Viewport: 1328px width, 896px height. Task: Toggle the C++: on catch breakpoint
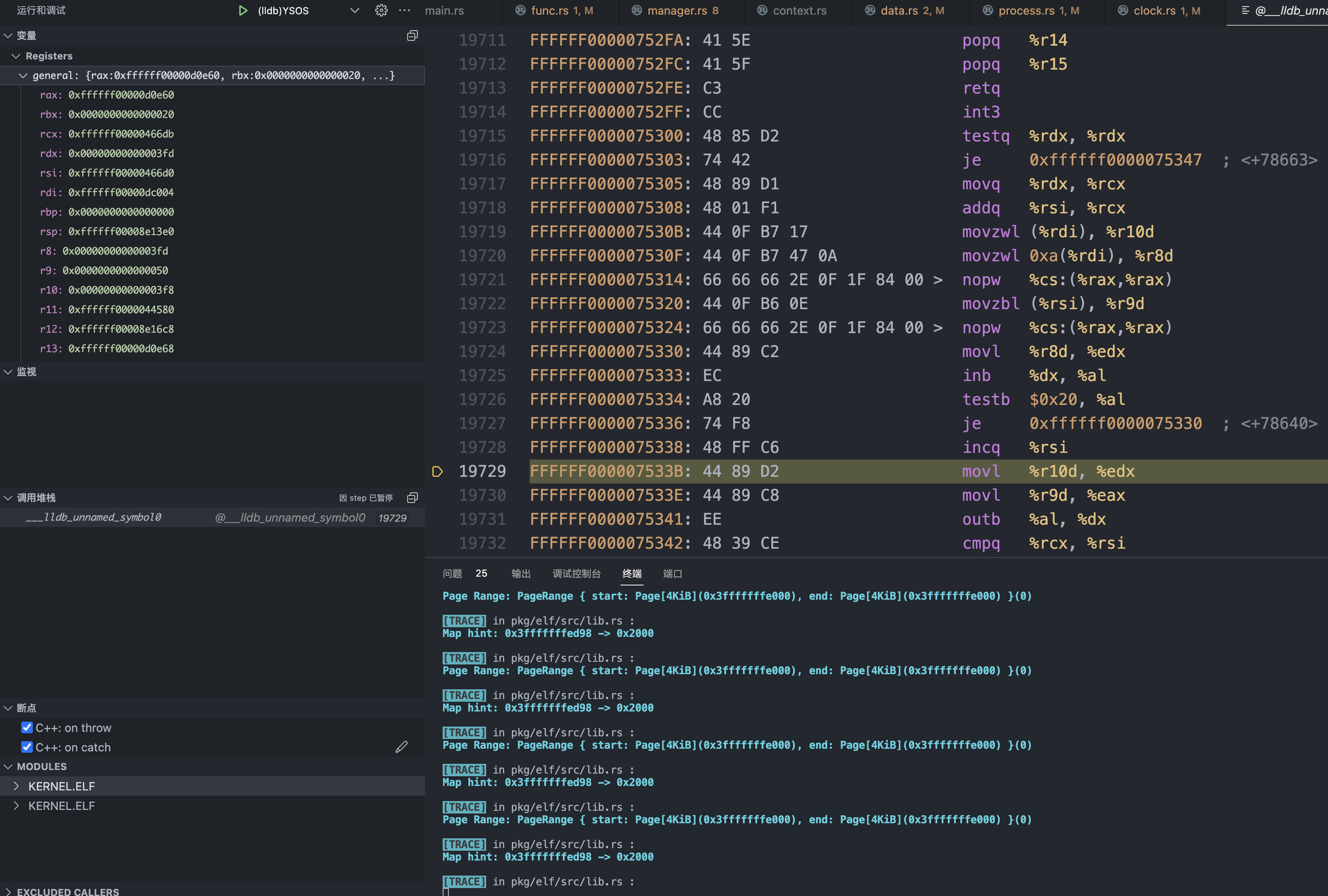27,747
